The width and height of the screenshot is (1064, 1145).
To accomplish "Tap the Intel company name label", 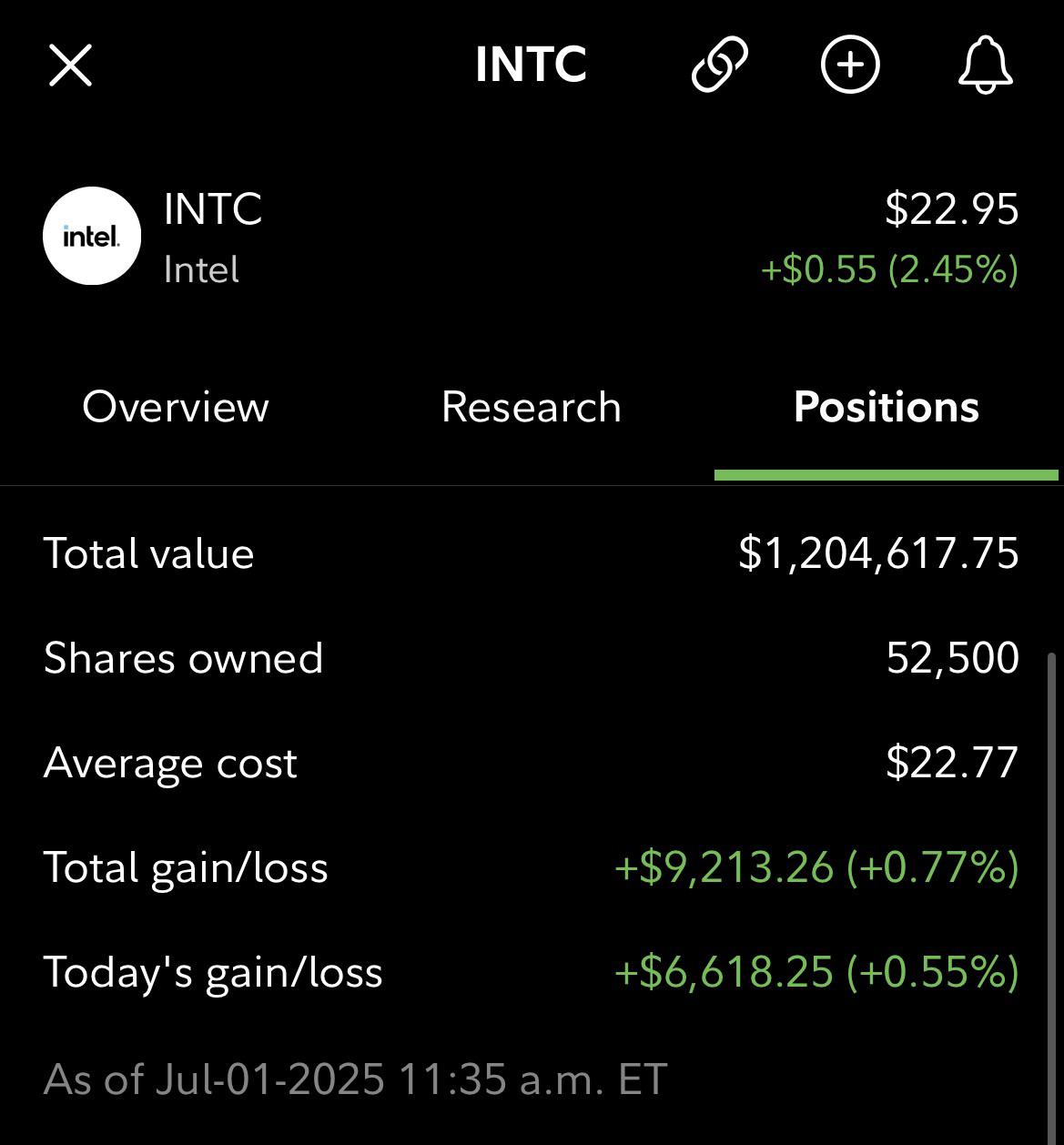I will point(201,269).
